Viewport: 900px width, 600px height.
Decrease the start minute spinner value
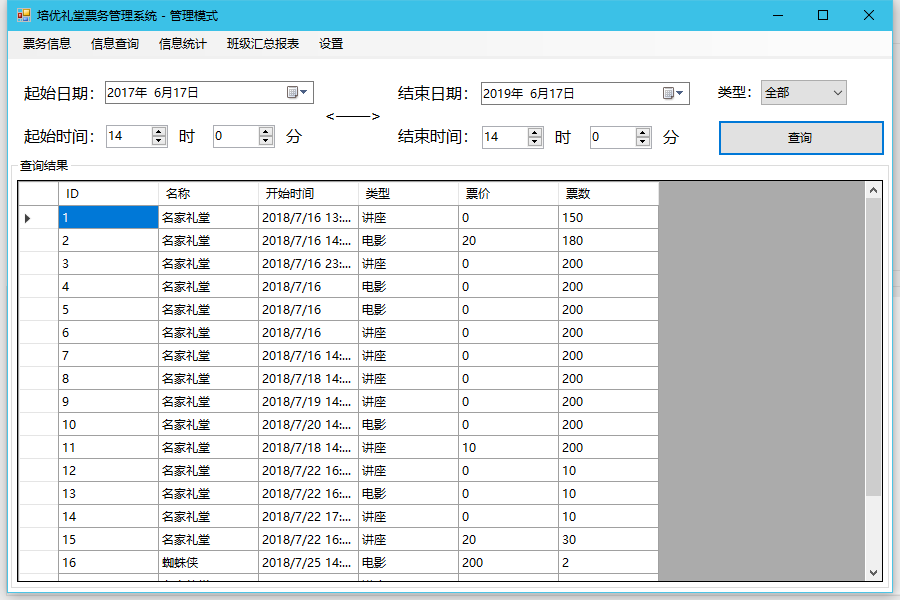click(x=266, y=142)
